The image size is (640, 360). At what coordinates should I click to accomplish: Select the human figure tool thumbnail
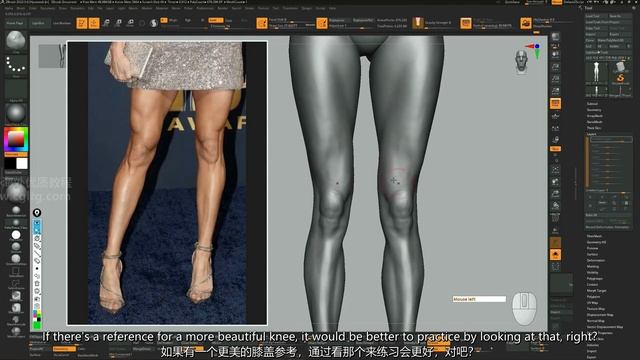coord(596,73)
